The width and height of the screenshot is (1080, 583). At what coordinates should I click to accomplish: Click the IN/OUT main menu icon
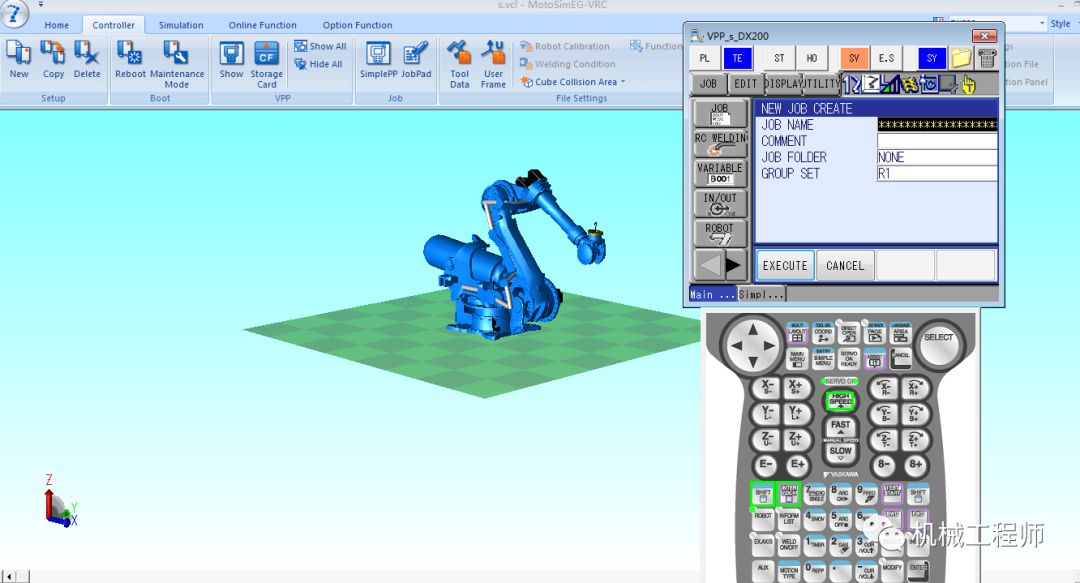tap(720, 204)
